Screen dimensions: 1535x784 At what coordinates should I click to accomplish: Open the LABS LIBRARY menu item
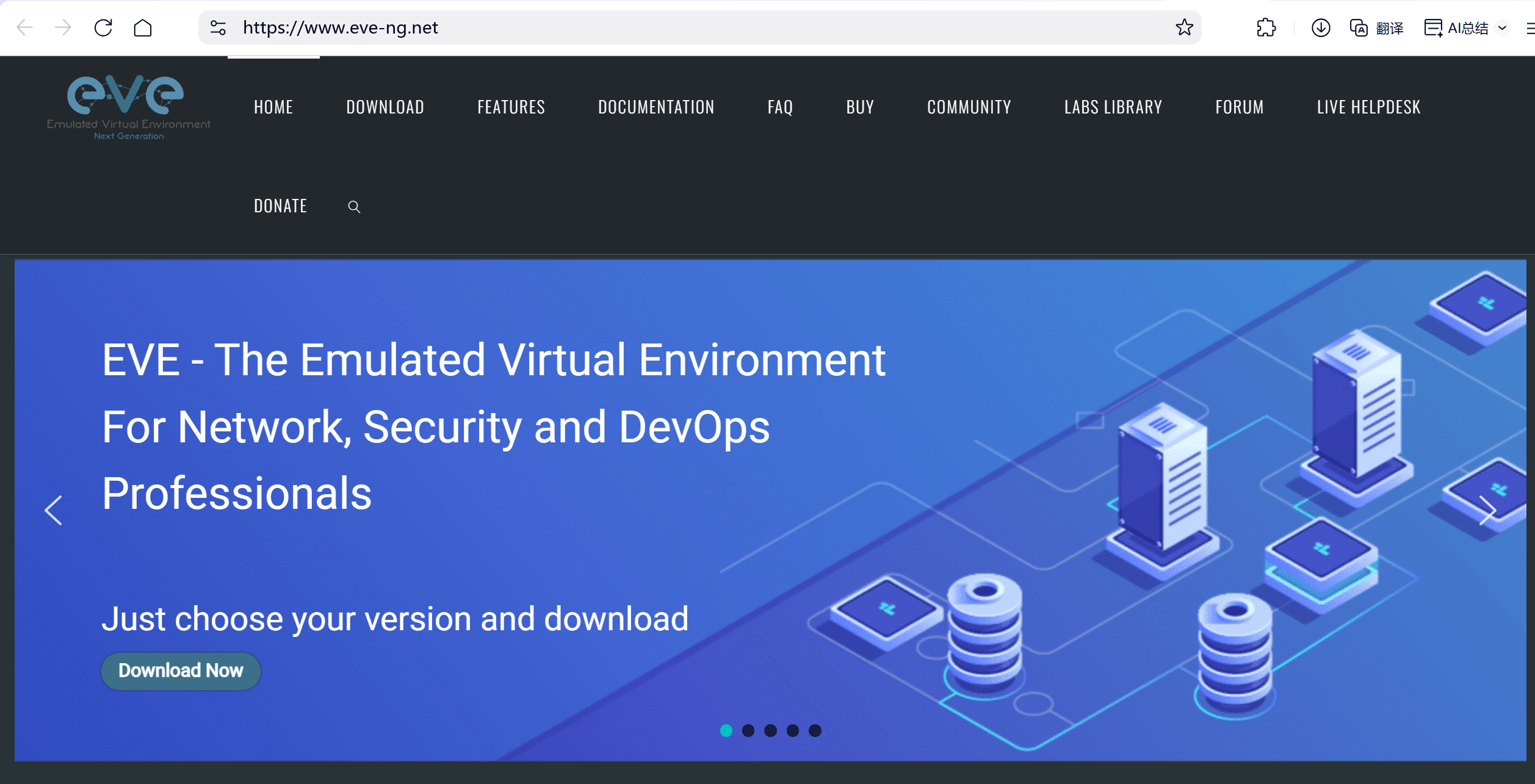(1113, 107)
